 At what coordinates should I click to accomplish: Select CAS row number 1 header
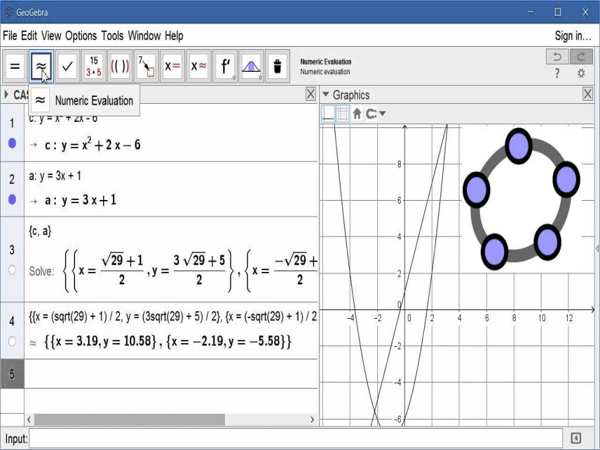coord(12,123)
